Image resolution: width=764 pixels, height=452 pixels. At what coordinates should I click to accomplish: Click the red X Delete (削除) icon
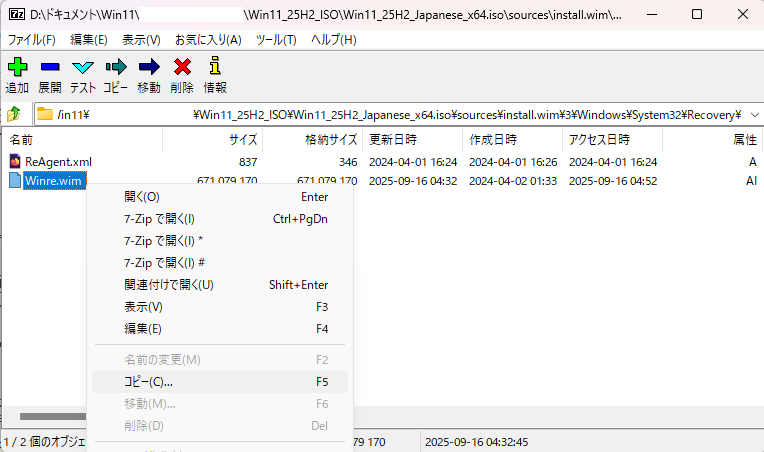click(182, 68)
